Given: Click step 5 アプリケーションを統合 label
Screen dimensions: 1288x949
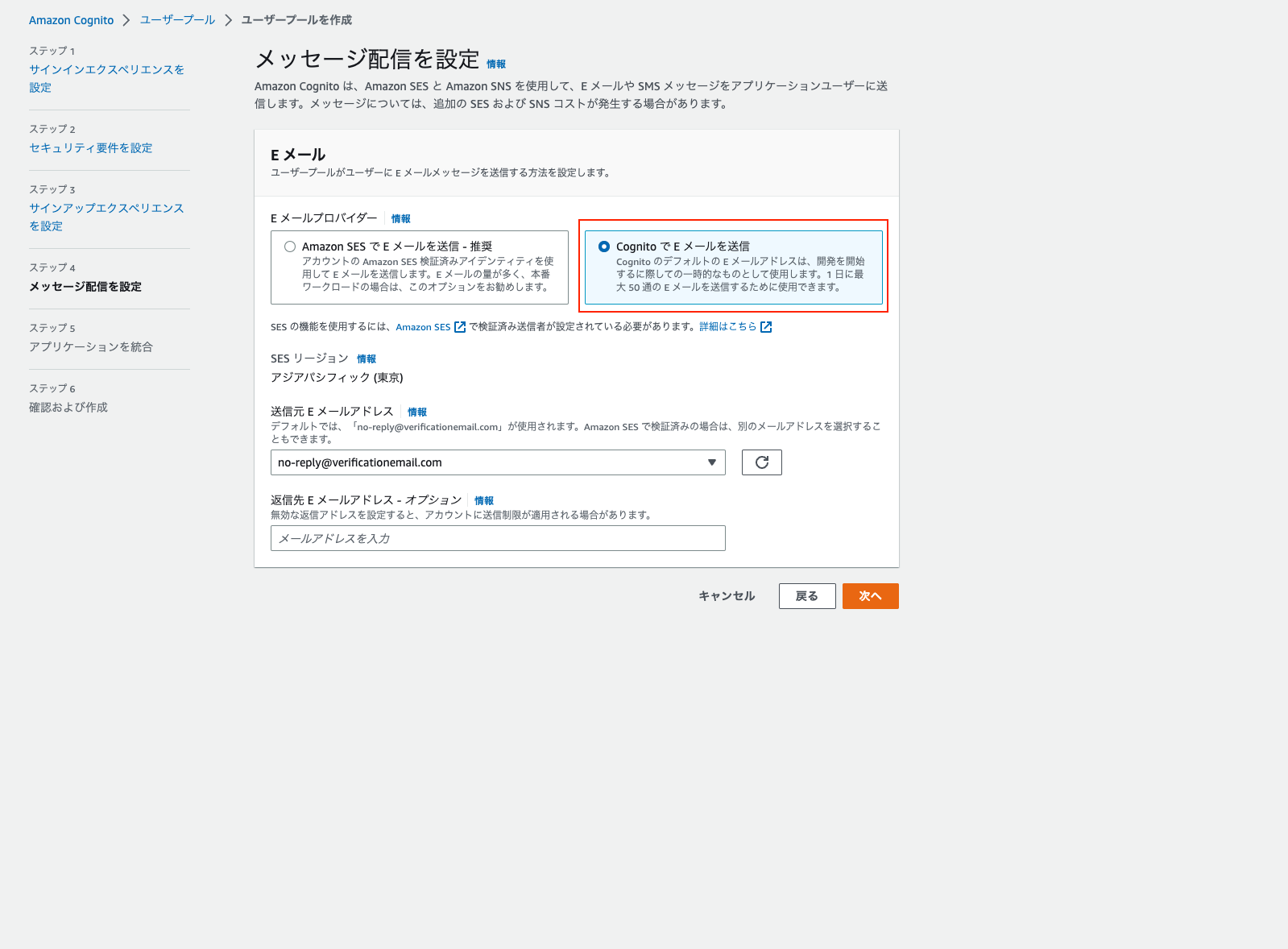Looking at the screenshot, I should pos(91,347).
